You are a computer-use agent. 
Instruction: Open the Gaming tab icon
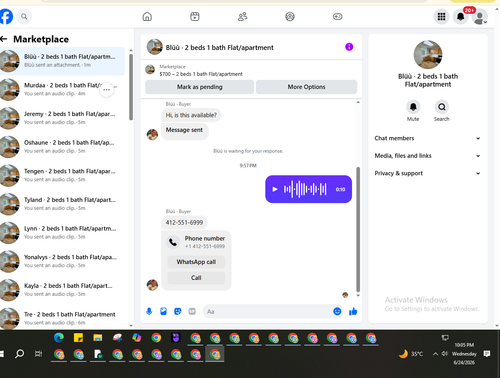337,16
